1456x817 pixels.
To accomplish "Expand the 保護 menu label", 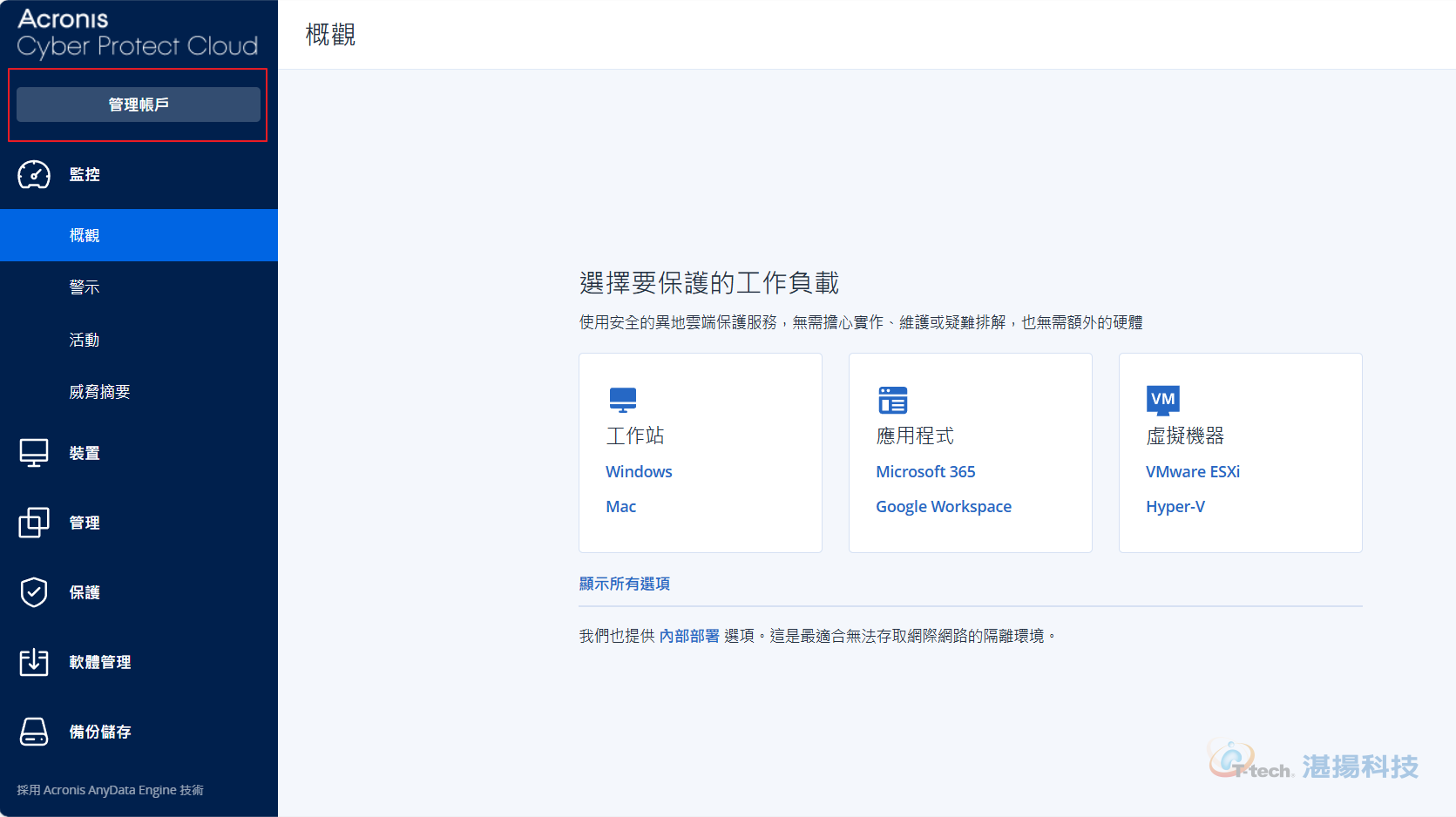I will pyautogui.click(x=85, y=592).
